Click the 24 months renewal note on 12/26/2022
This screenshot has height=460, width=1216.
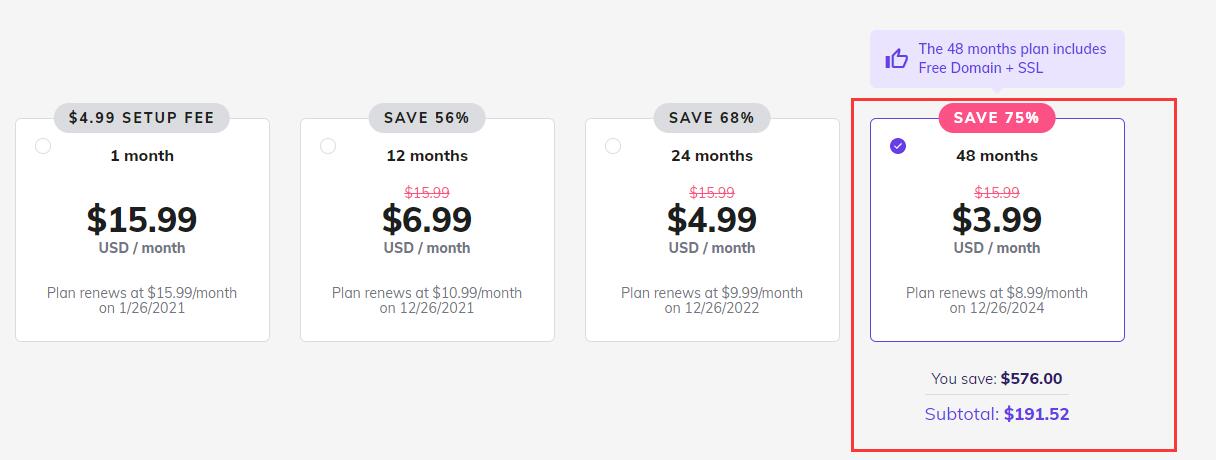click(x=712, y=300)
